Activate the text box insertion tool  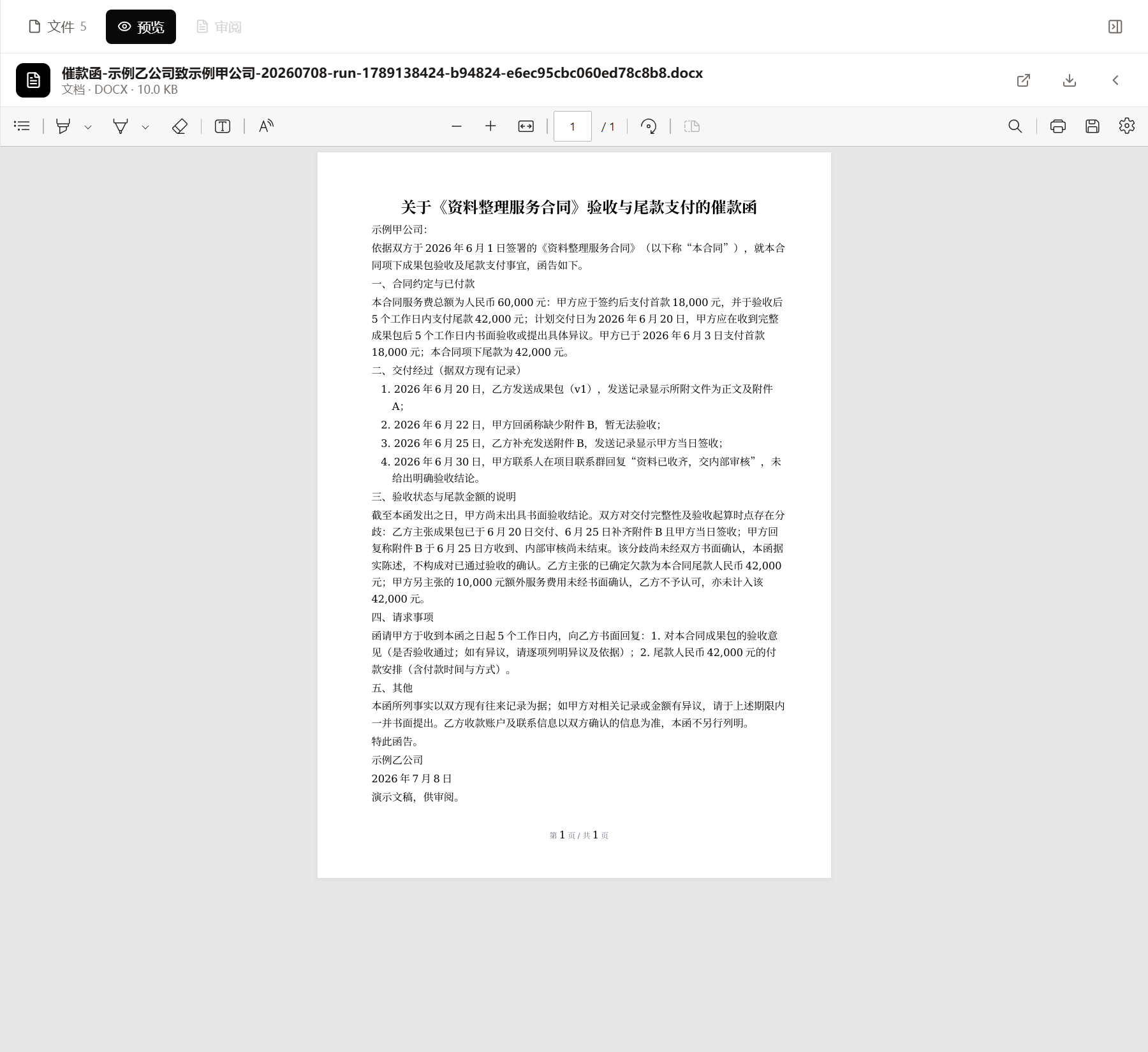pos(223,126)
